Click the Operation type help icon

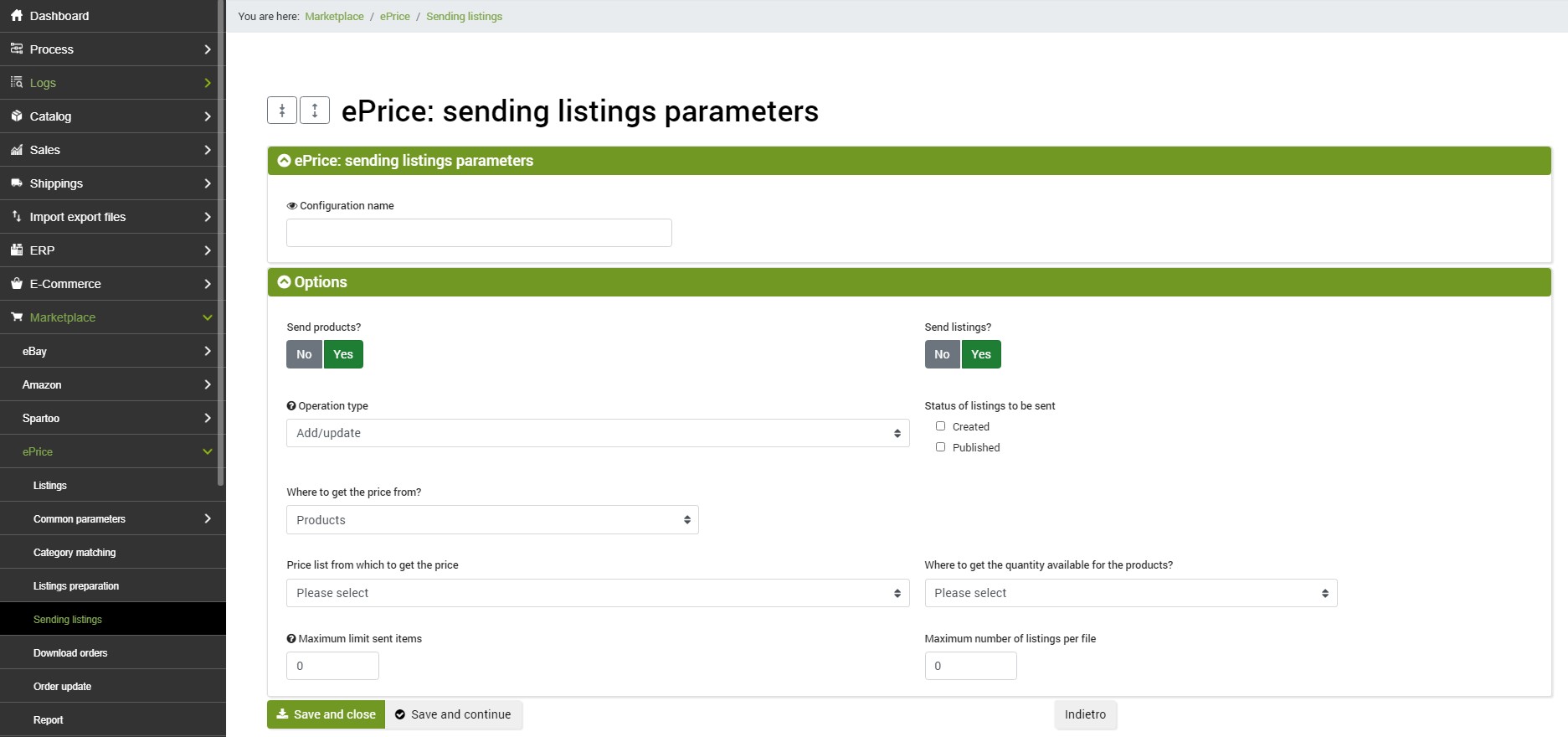click(x=291, y=406)
